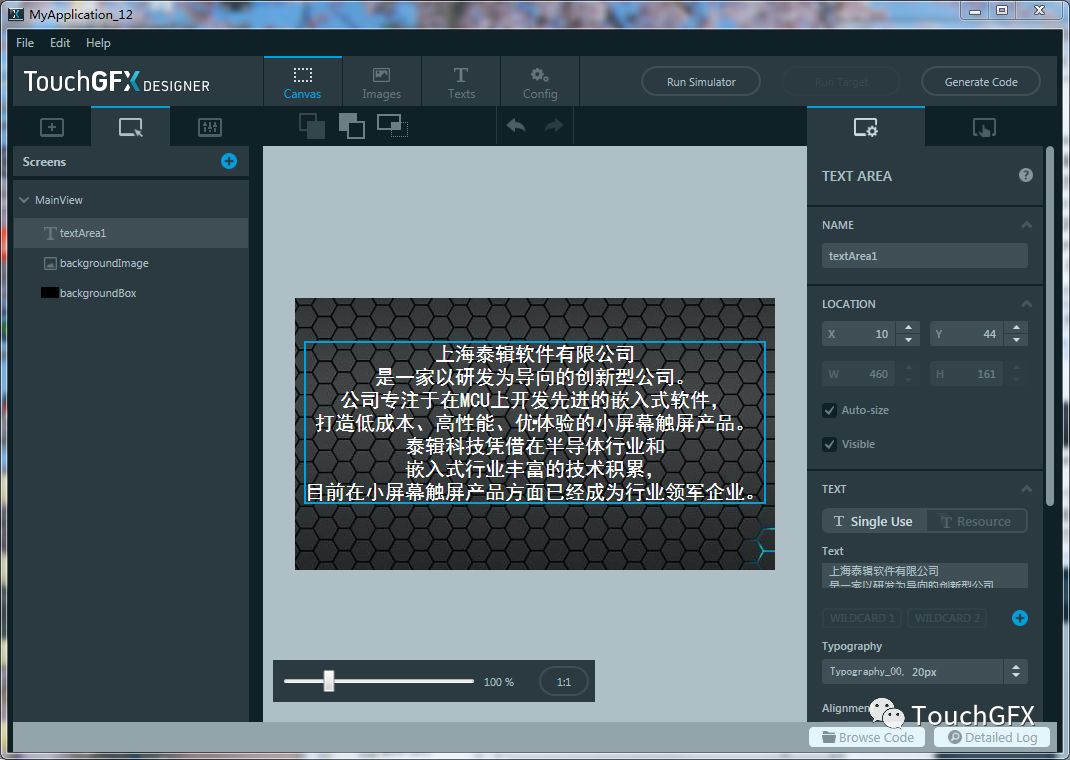This screenshot has height=760, width=1070.
Task: Click the Browse Code button
Action: pyautogui.click(x=867, y=737)
